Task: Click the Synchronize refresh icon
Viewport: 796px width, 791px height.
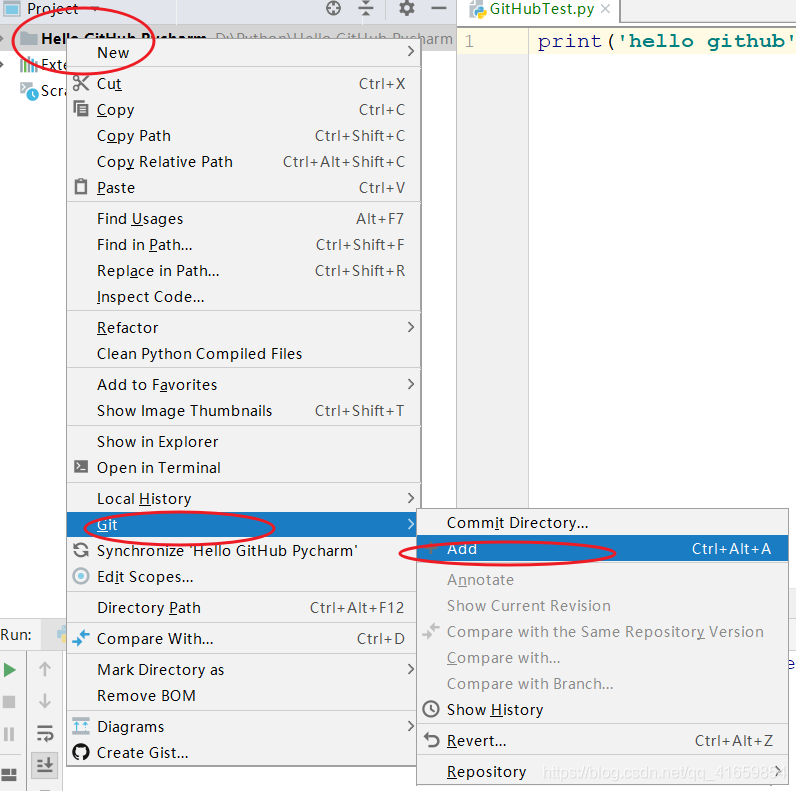Action: (x=81, y=550)
